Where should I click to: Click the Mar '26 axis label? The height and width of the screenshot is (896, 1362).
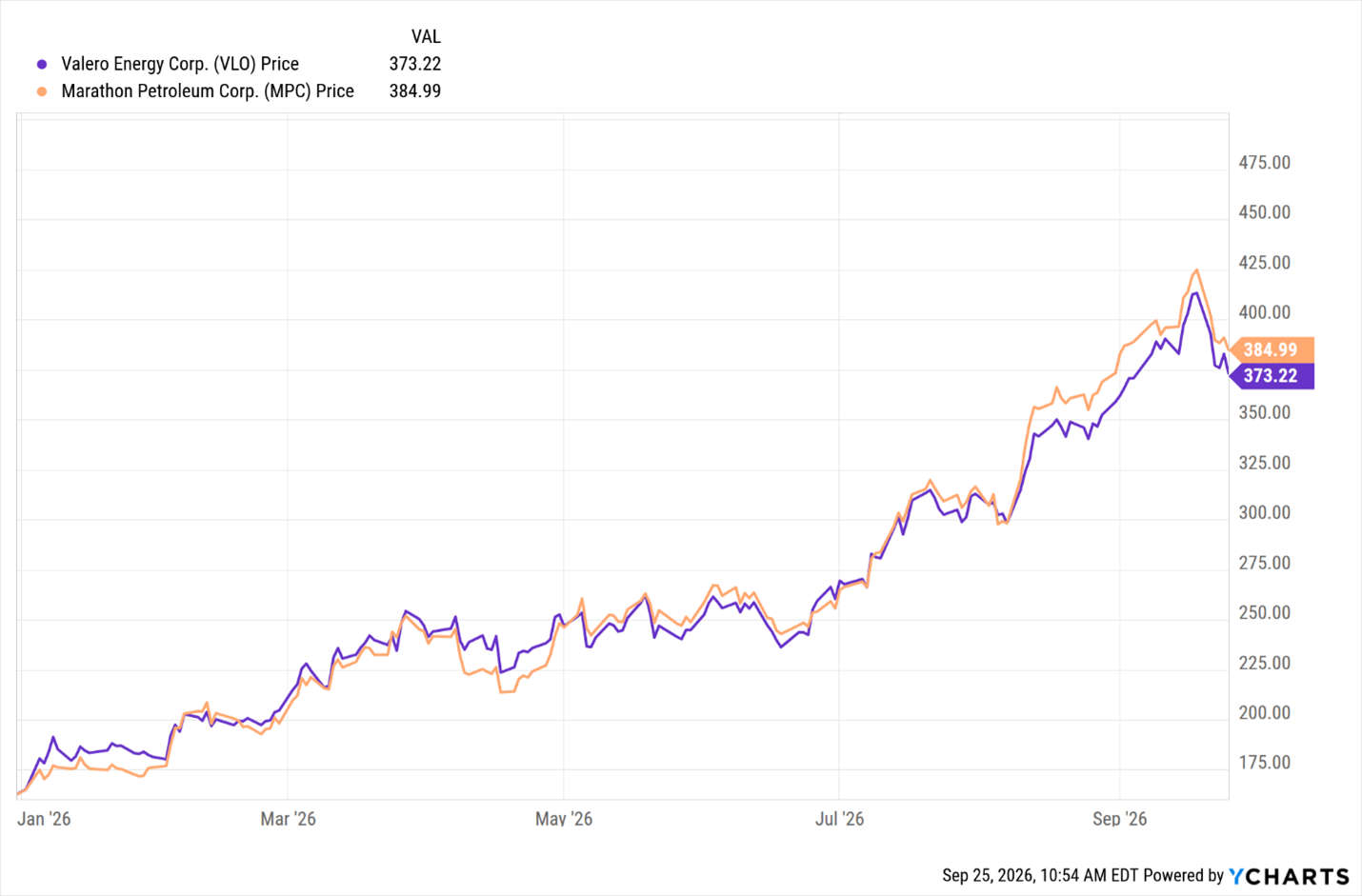(288, 819)
